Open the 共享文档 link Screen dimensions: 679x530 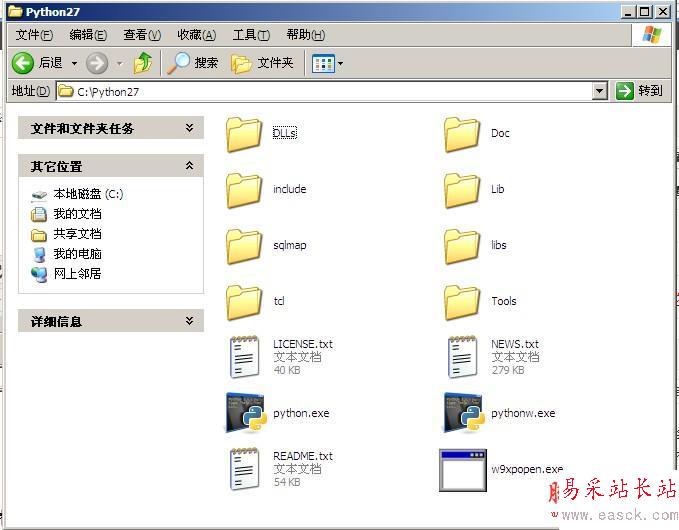[78, 234]
